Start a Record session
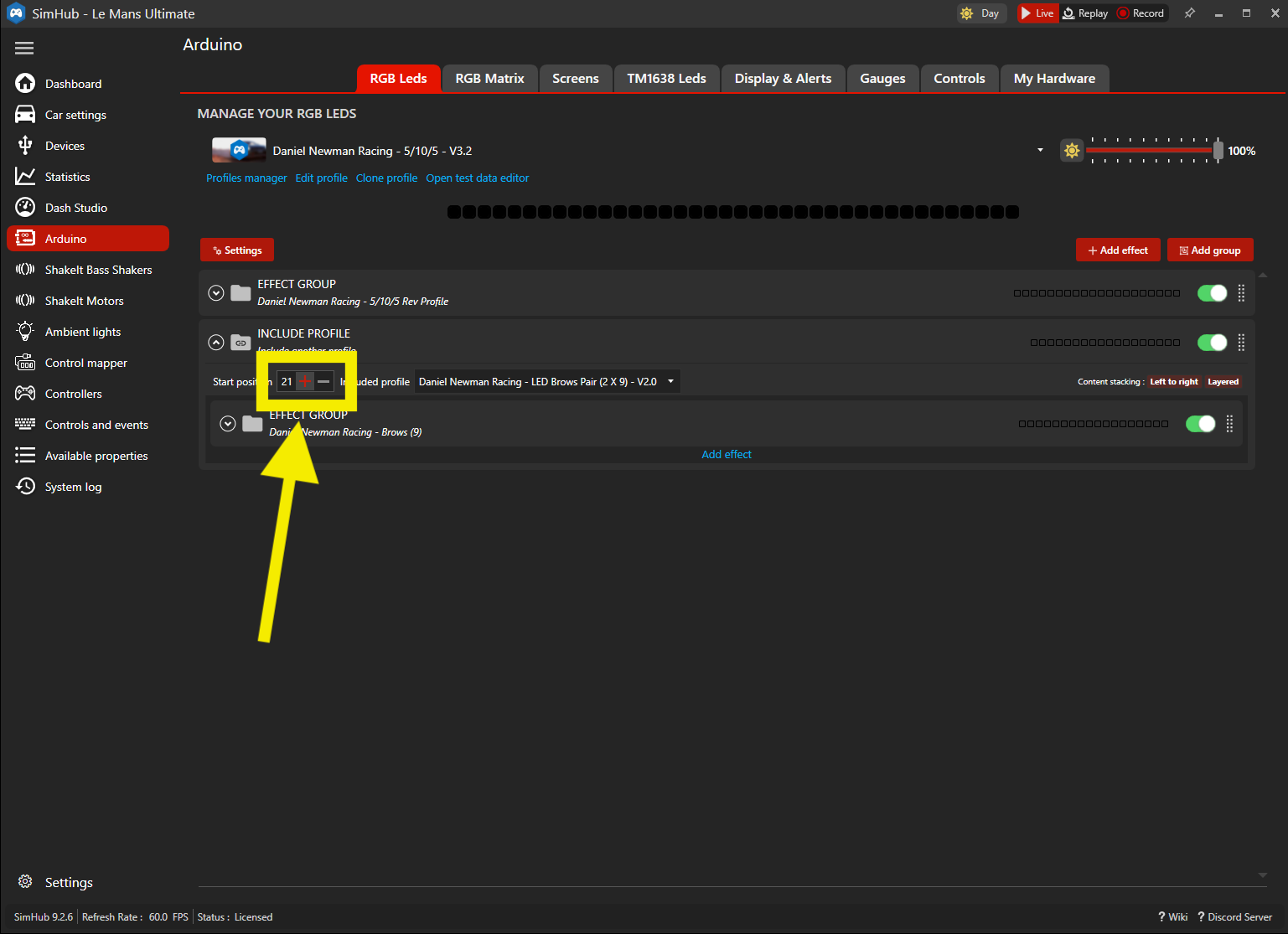Viewport: 1288px width, 934px height. pos(1141,13)
